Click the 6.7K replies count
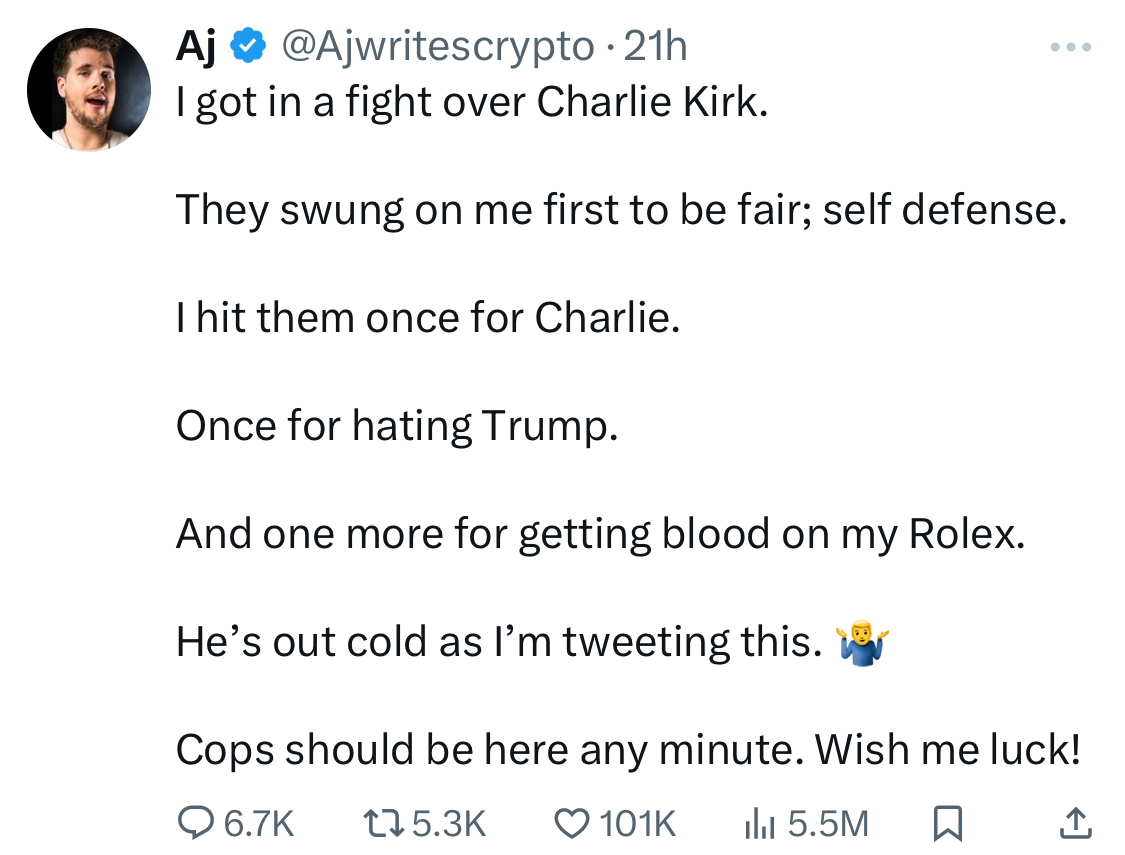The image size is (1125, 855). tap(259, 823)
